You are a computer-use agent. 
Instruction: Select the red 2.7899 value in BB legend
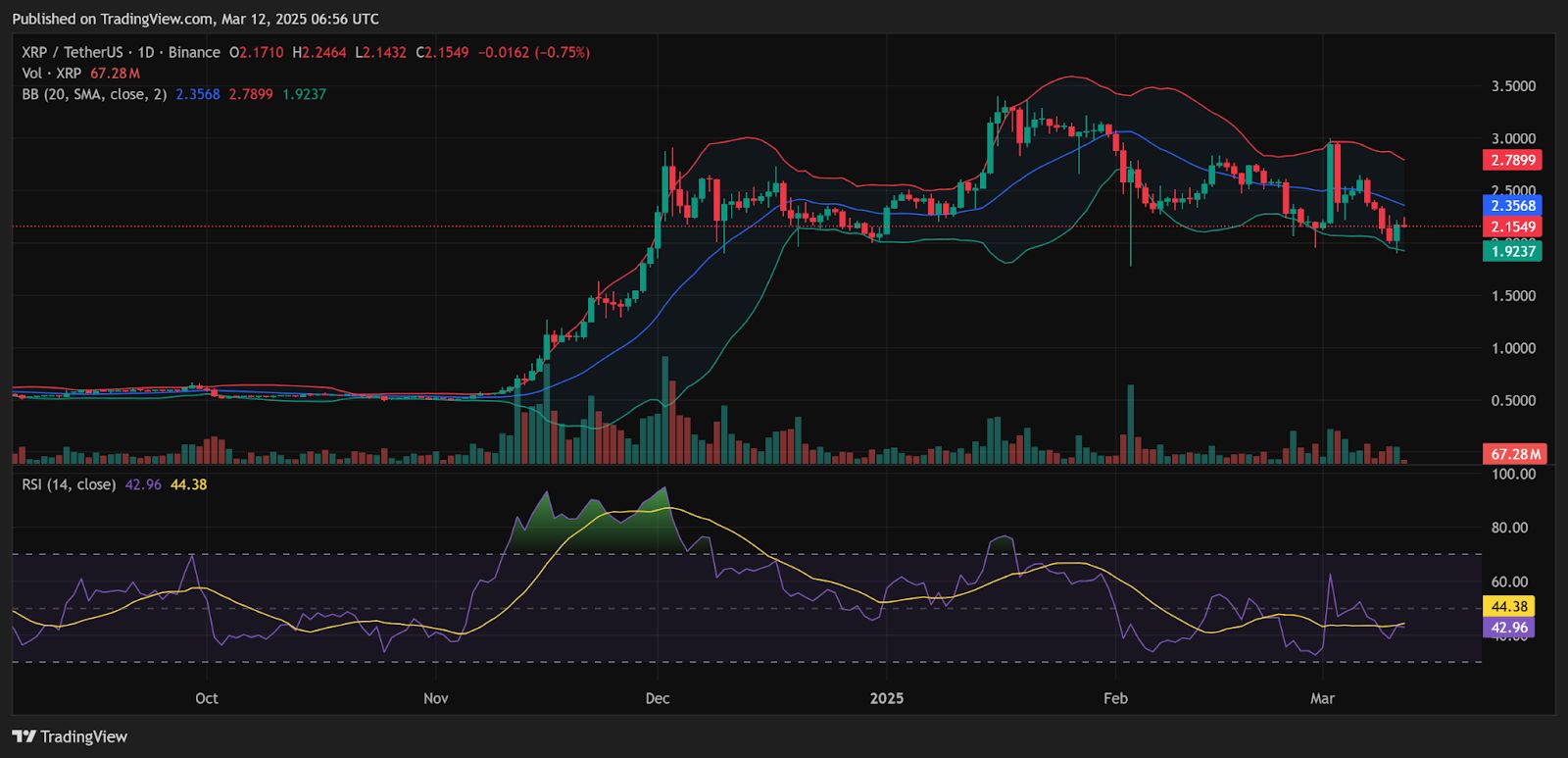(251, 94)
